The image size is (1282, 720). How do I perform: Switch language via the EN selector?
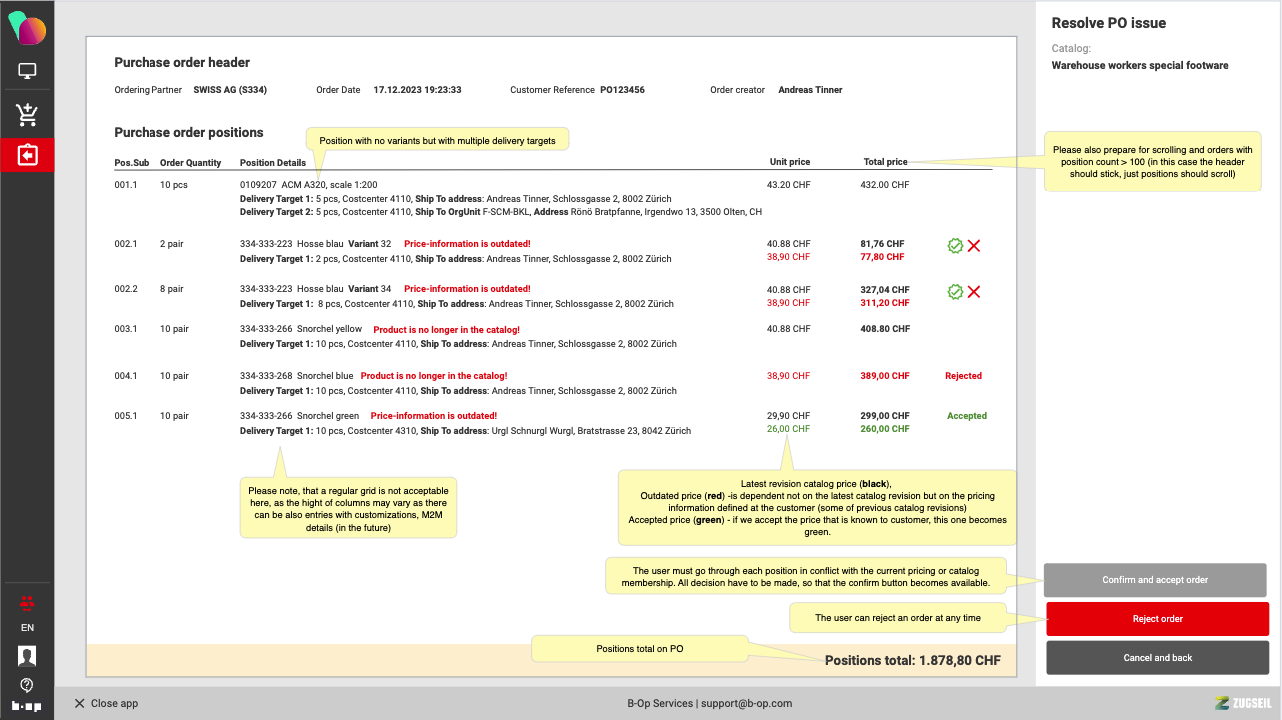coord(27,628)
